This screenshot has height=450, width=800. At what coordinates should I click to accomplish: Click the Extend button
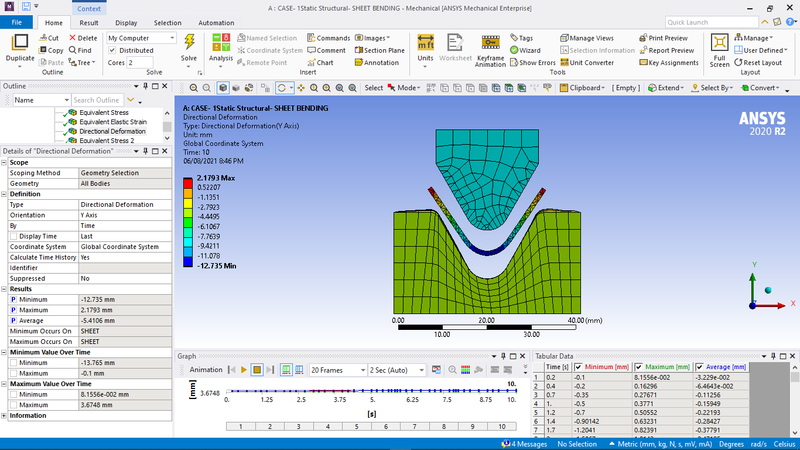point(666,88)
